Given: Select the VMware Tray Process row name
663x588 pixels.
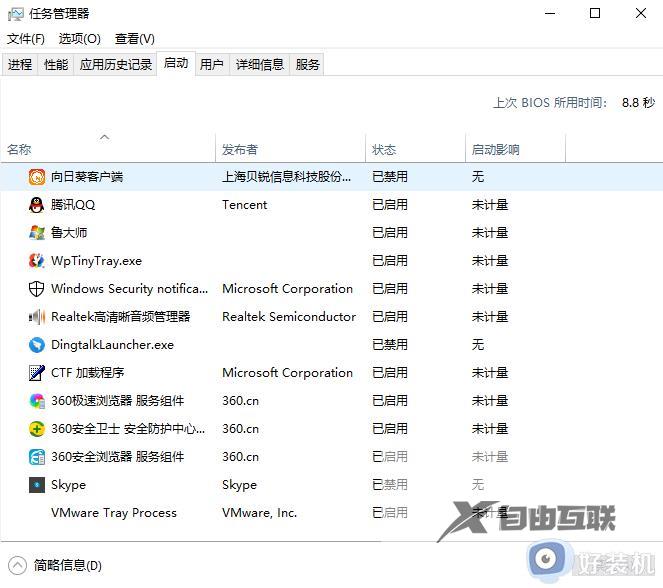Looking at the screenshot, I should pyautogui.click(x=114, y=513).
